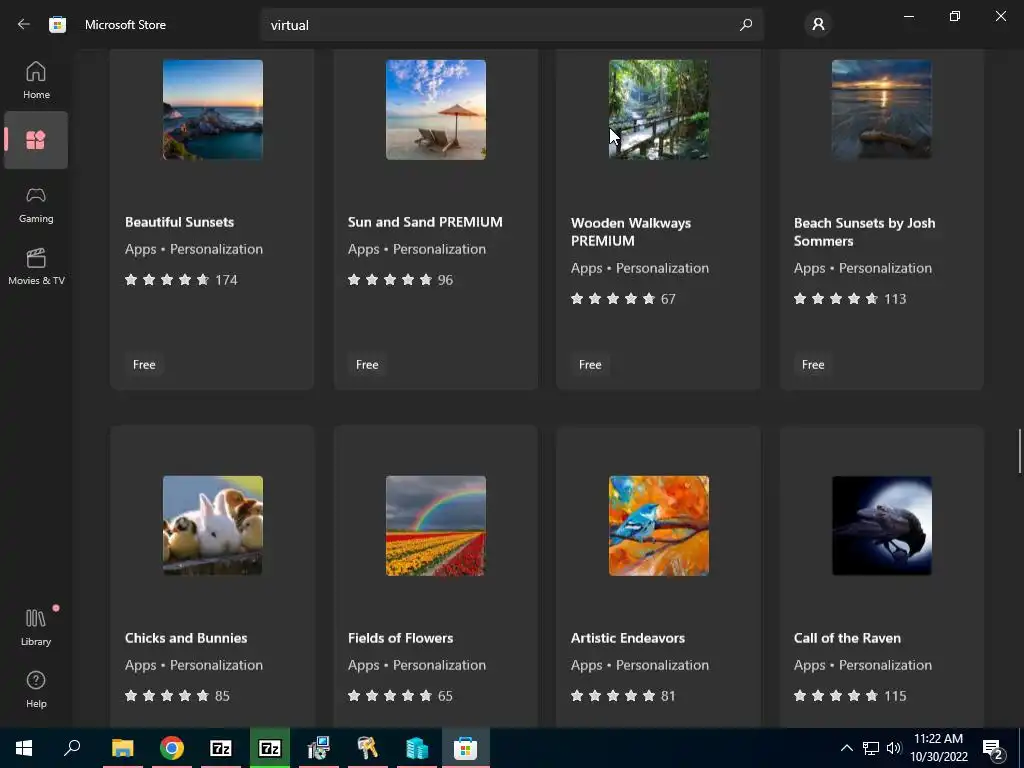Select 'Beach Sunsets by Josh Sommers' title
This screenshot has width=1024, height=768.
coord(864,232)
